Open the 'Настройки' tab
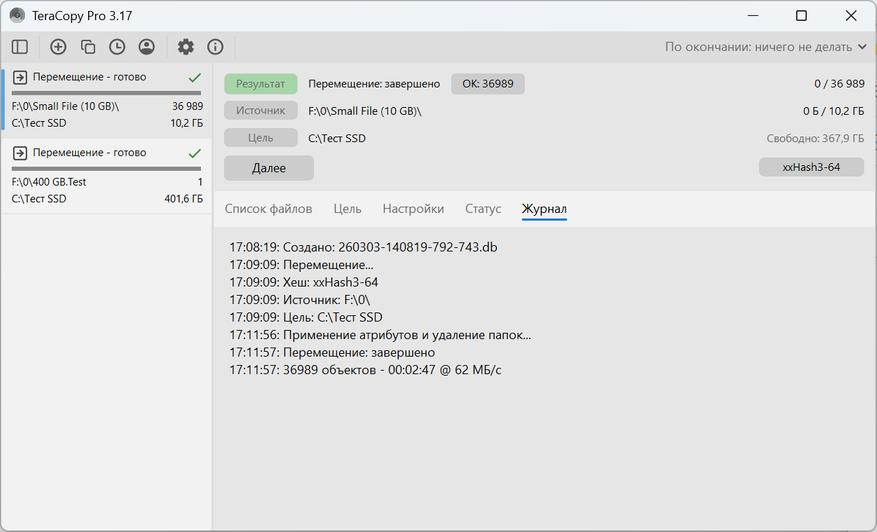Screen dimensions: 877x532 tap(413, 209)
